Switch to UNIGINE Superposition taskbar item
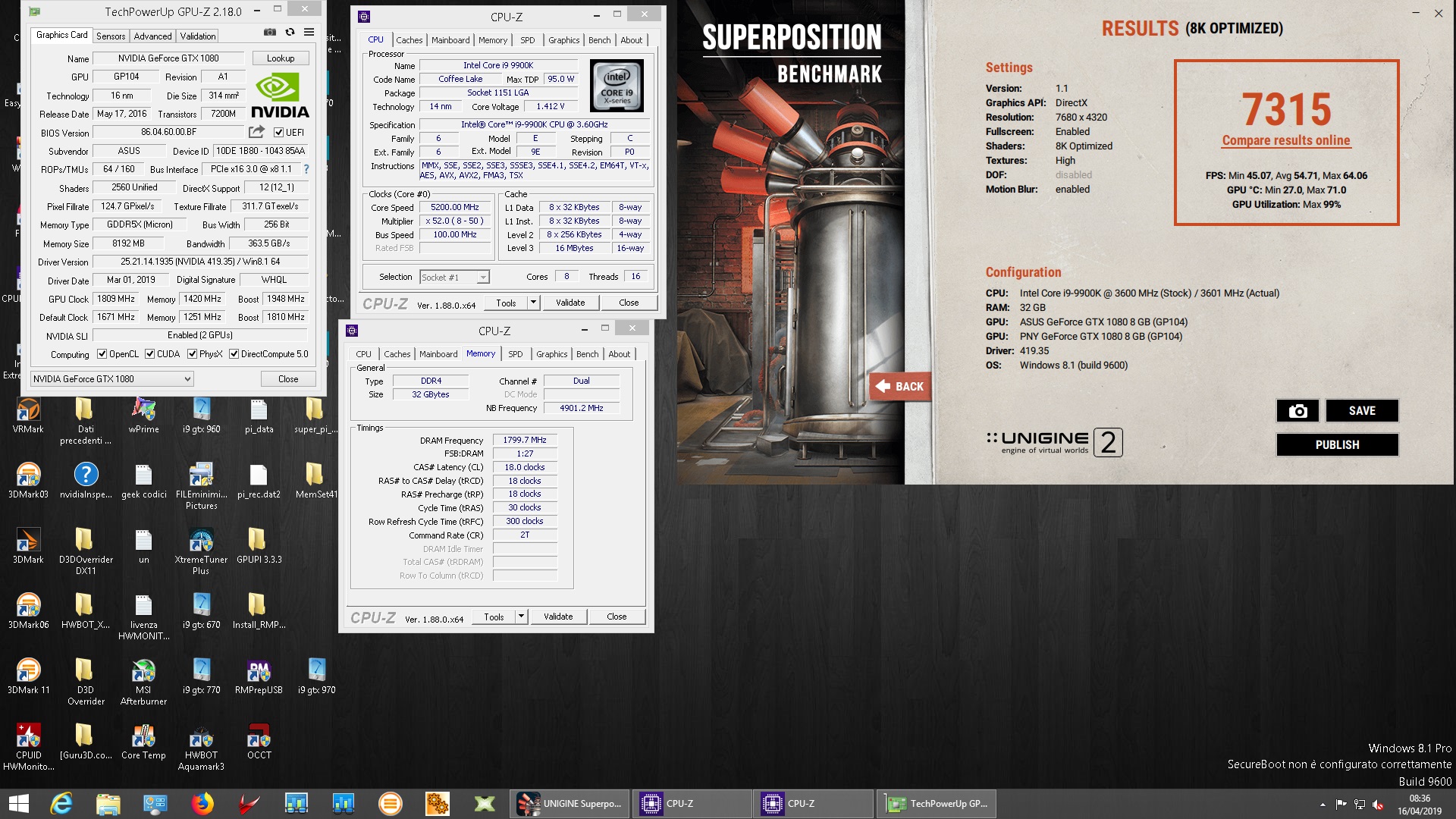Screen dimensions: 1456x819 pos(571,804)
